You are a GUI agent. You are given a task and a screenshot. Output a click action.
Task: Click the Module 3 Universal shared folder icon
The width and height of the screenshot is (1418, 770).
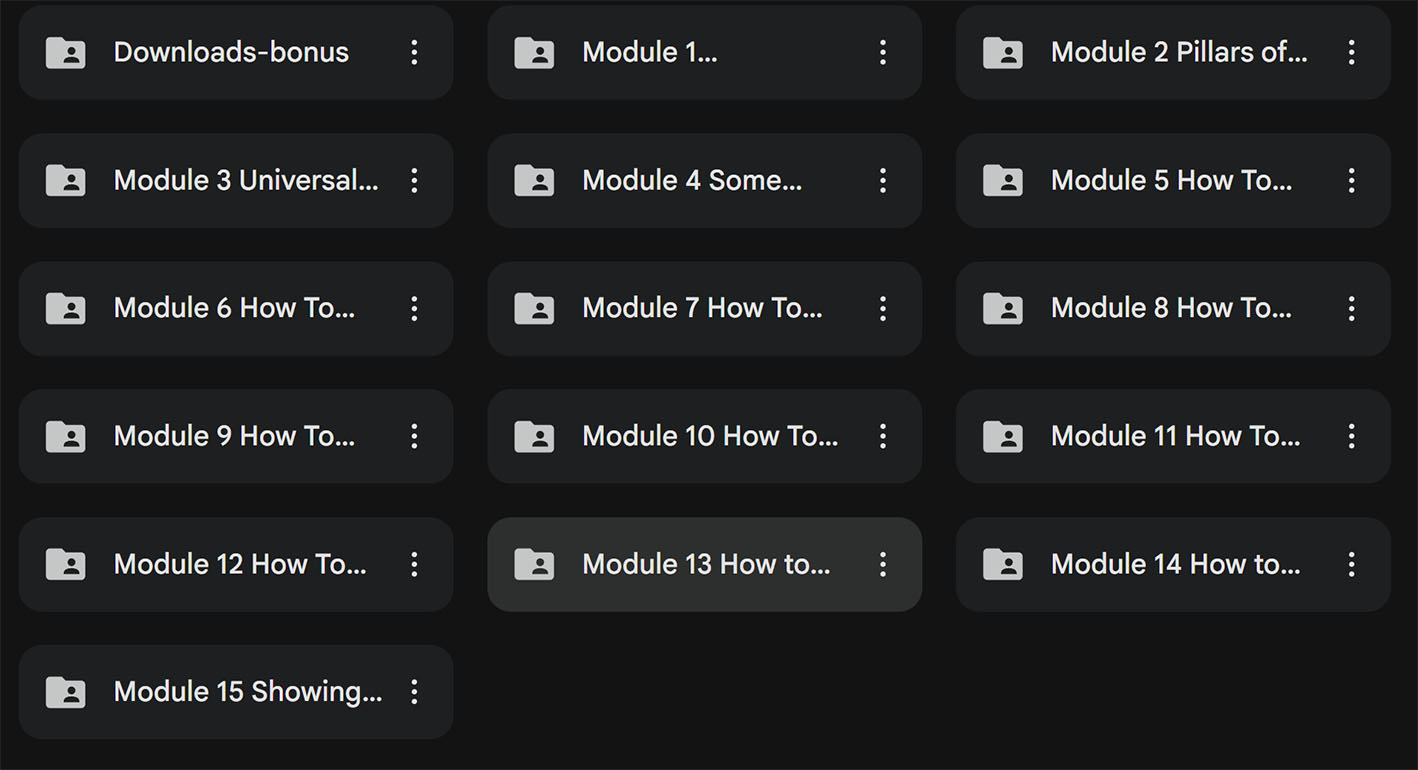[66, 181]
